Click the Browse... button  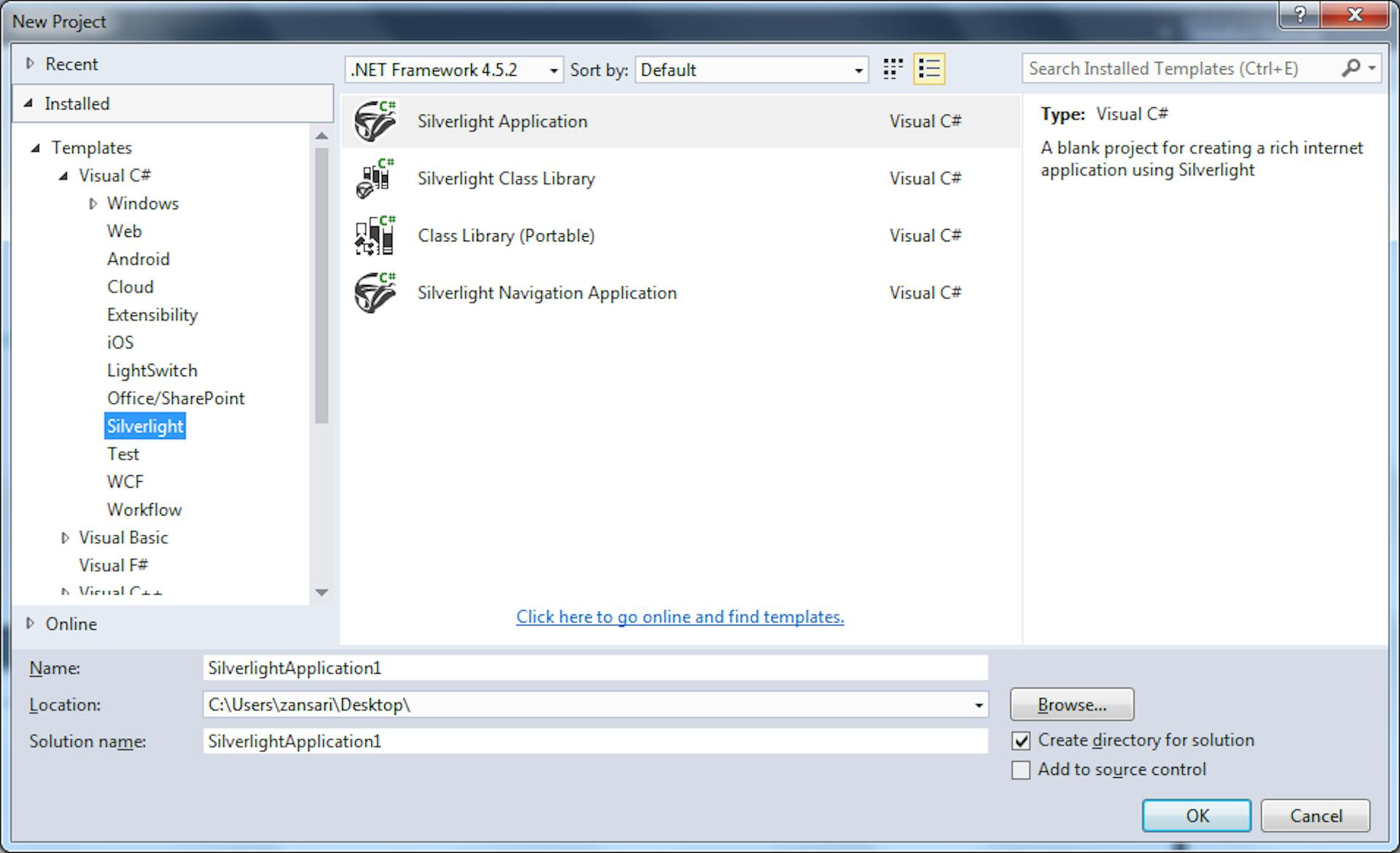[1072, 704]
